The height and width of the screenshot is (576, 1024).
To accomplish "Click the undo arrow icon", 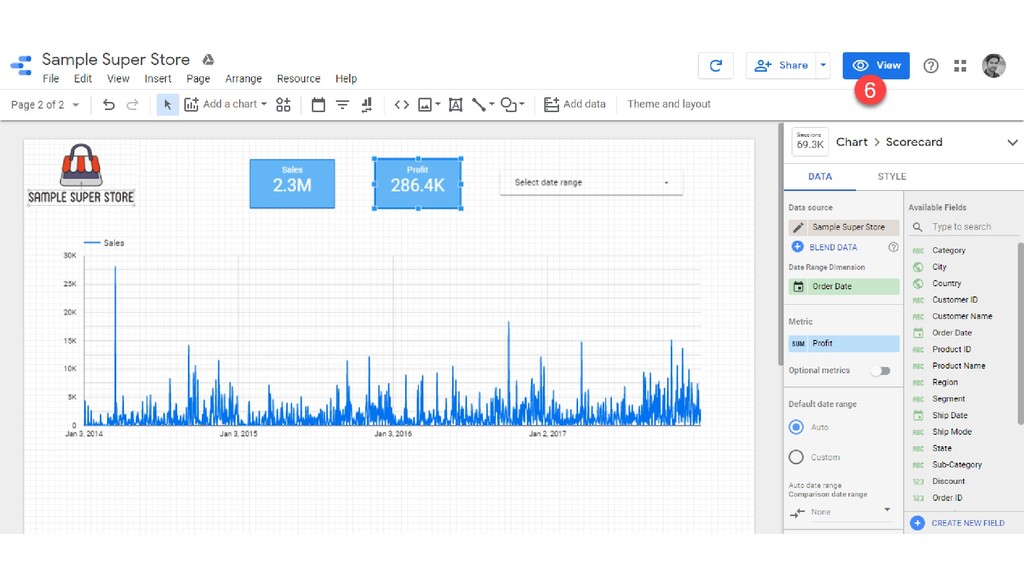I will 109,104.
